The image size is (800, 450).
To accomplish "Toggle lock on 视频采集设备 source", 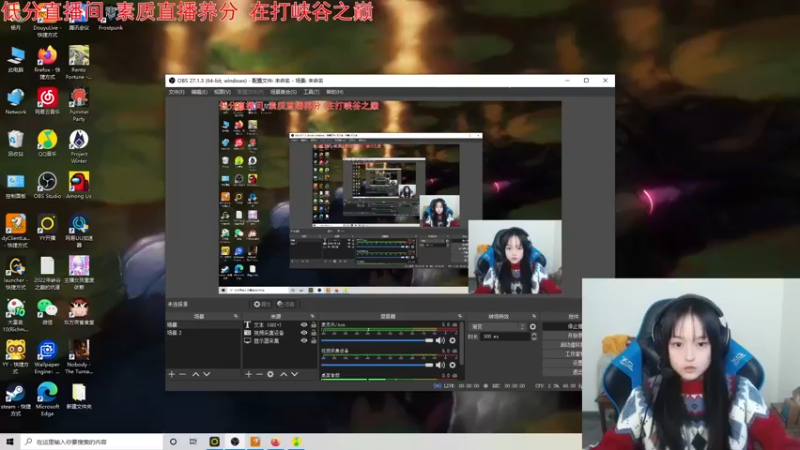I will click(314, 333).
